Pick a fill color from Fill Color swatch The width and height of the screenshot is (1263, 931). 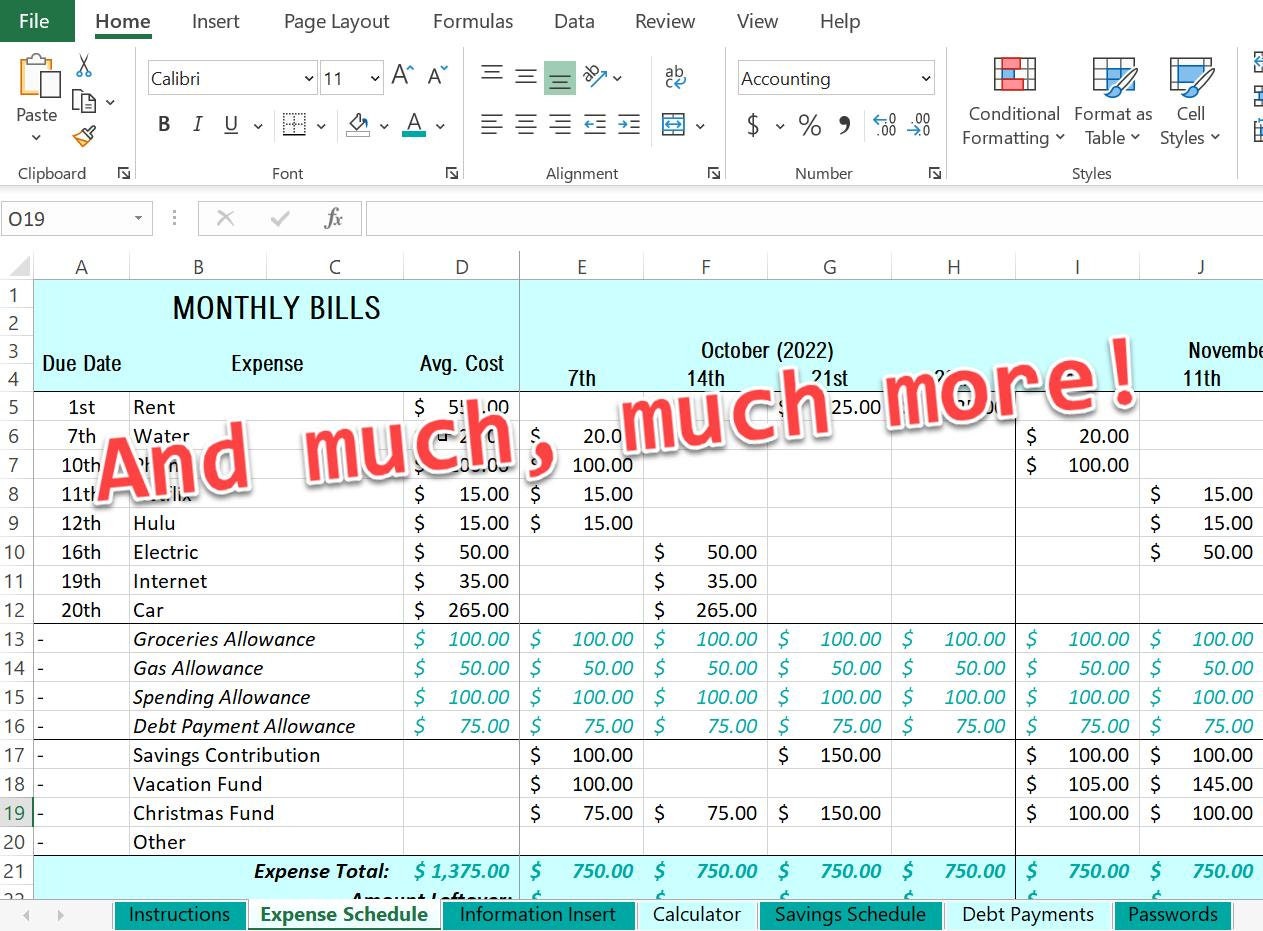pyautogui.click(x=356, y=124)
